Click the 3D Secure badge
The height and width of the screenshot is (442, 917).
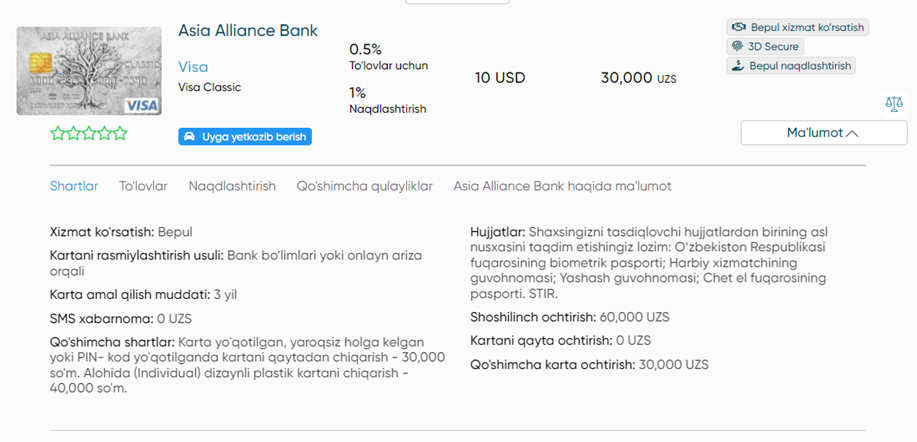tap(765, 46)
